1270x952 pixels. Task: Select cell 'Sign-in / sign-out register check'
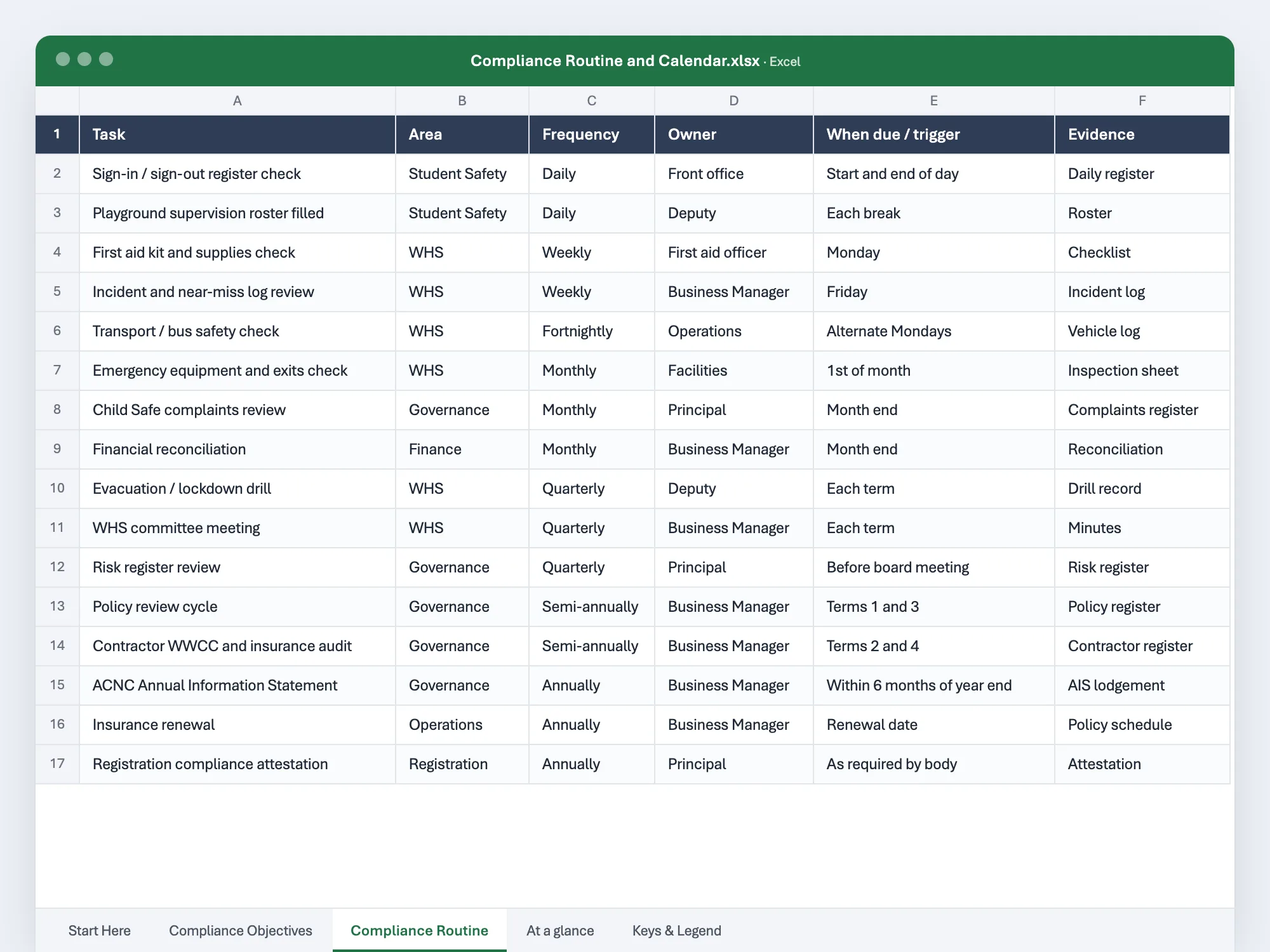(x=237, y=174)
